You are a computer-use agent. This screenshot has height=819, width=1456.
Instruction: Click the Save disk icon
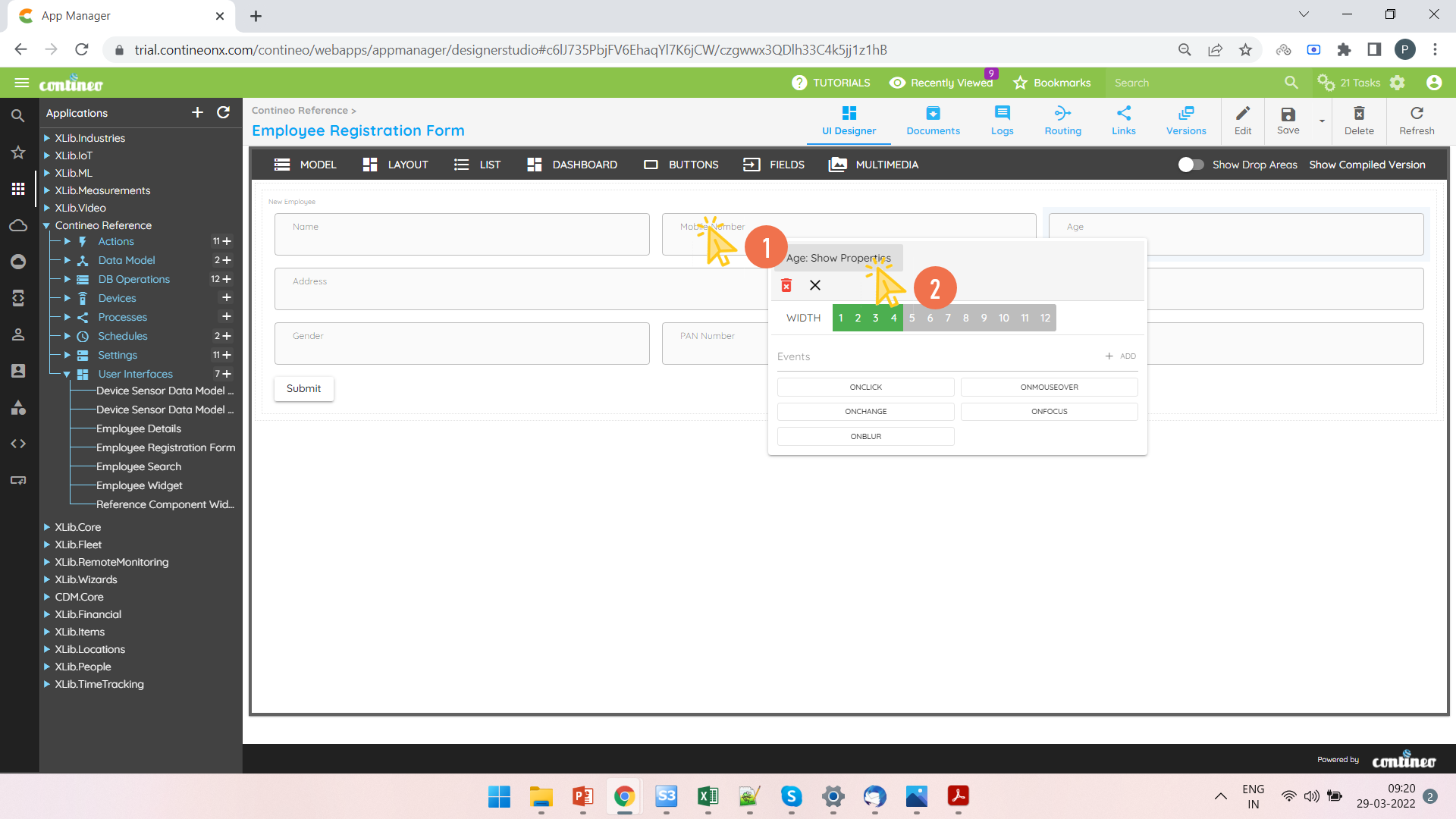pos(1288,115)
